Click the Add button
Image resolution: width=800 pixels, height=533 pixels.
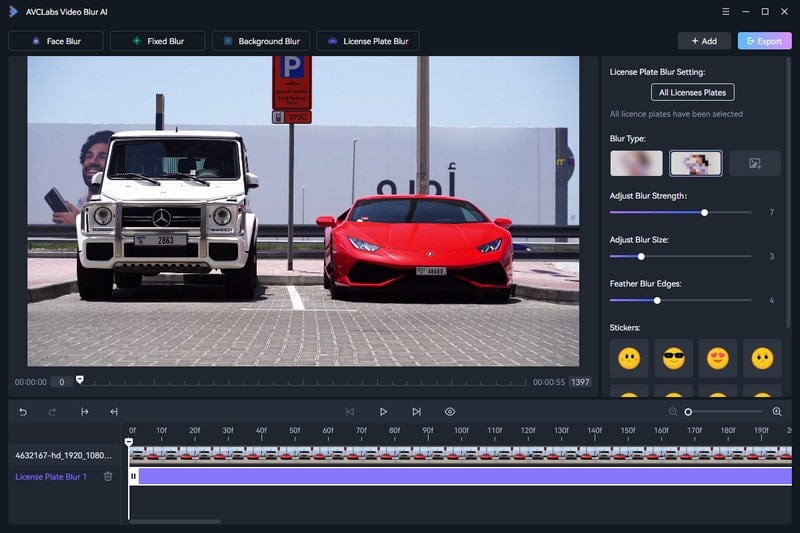(704, 41)
